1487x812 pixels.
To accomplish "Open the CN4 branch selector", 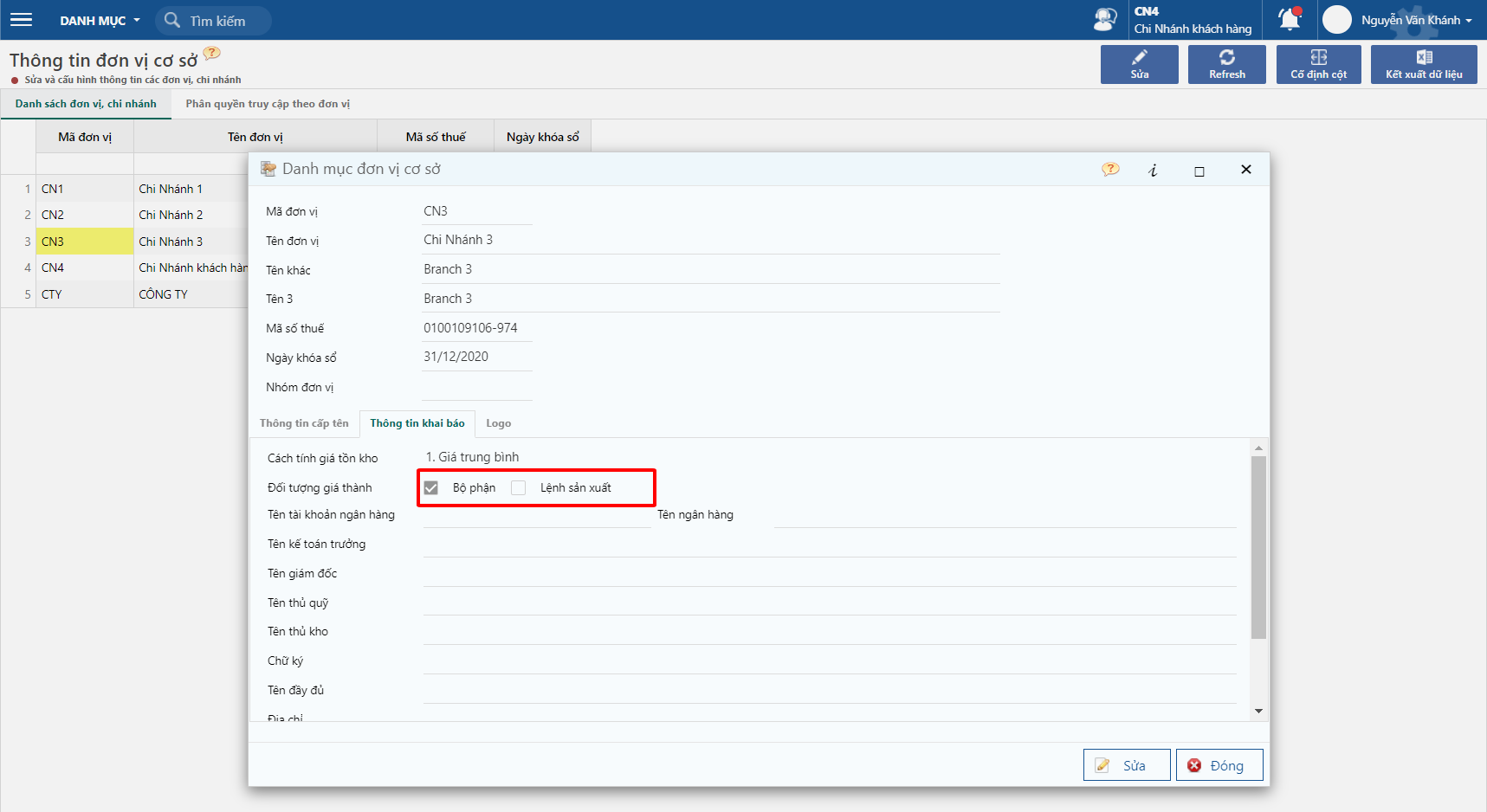I will tap(1193, 20).
